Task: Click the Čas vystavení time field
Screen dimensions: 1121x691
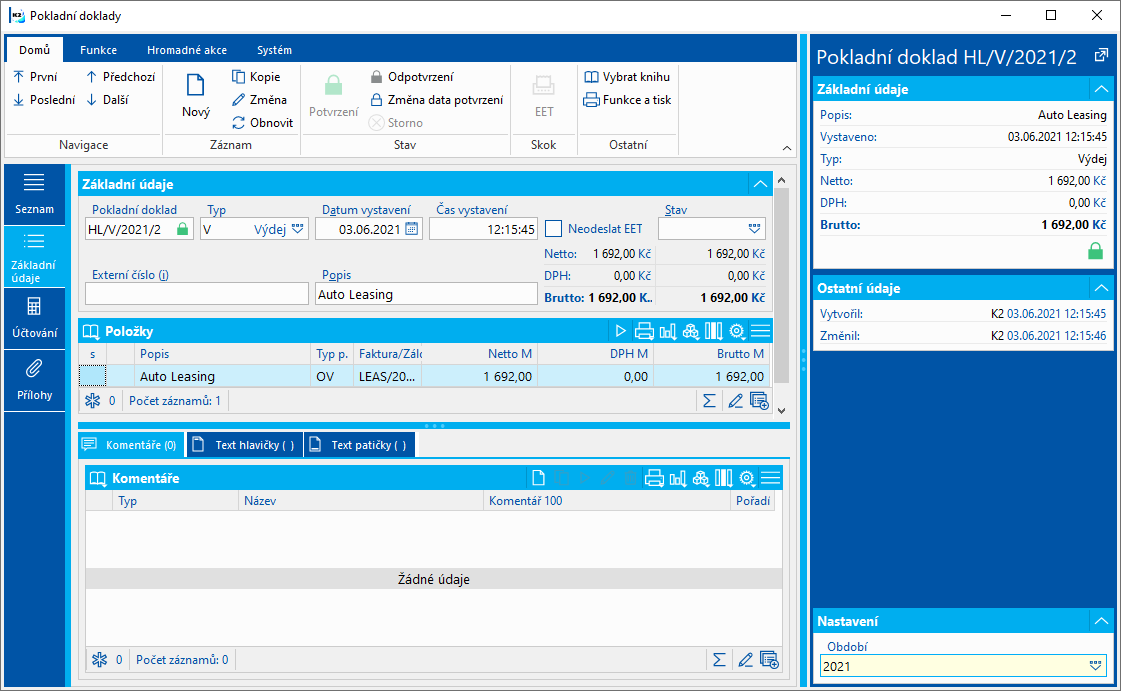Action: pos(483,229)
